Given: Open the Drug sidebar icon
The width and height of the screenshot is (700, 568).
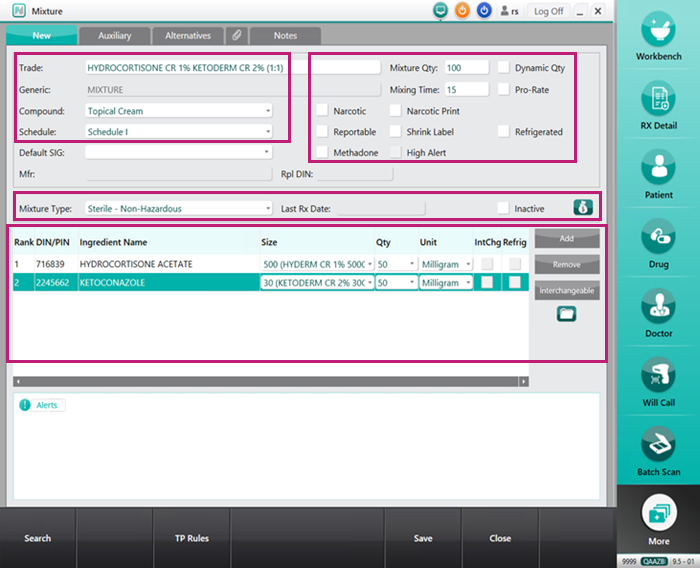Looking at the screenshot, I should (x=658, y=239).
